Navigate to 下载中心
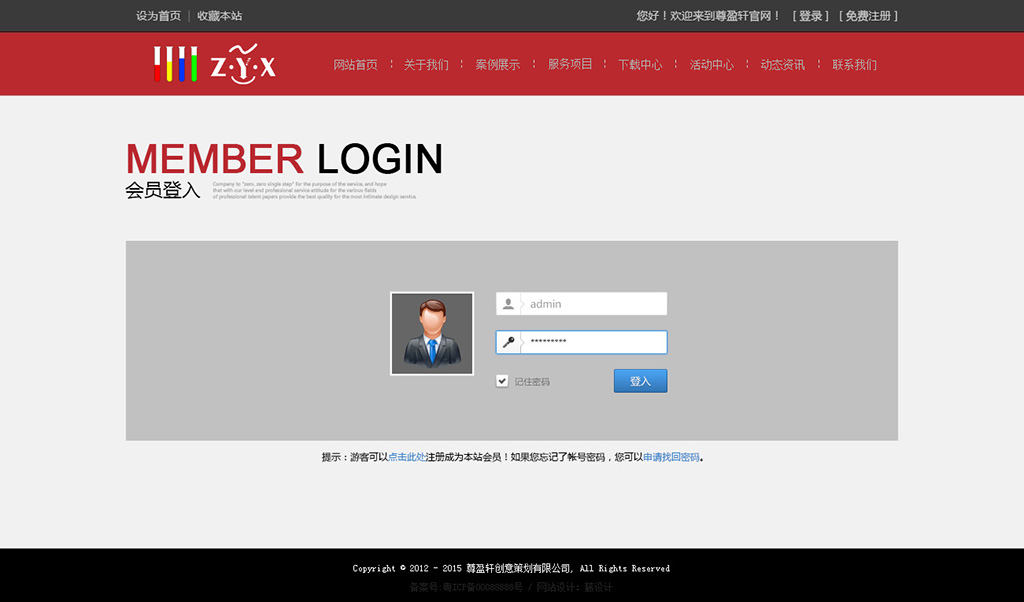 640,65
